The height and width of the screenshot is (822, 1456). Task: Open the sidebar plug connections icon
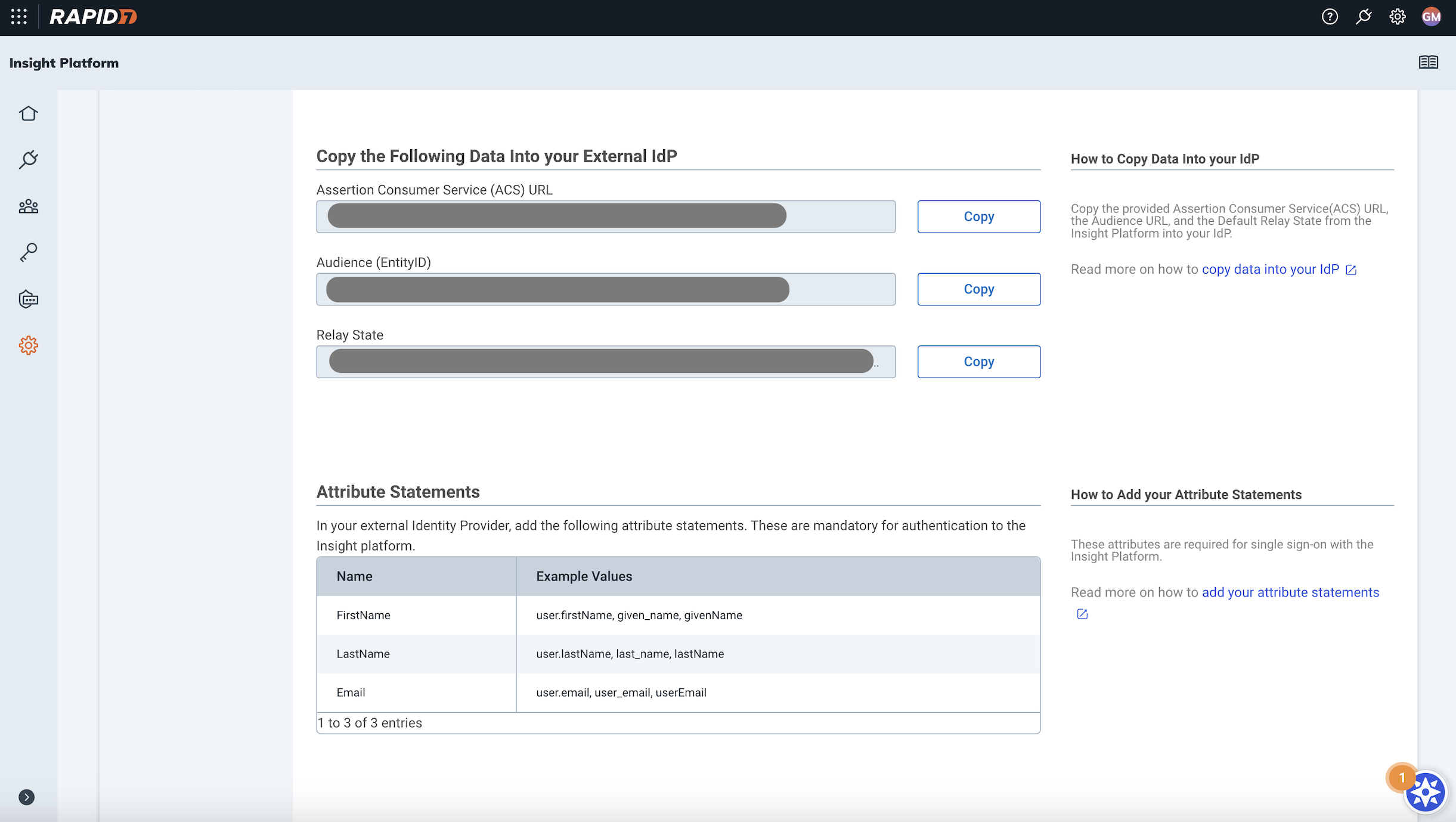28,159
